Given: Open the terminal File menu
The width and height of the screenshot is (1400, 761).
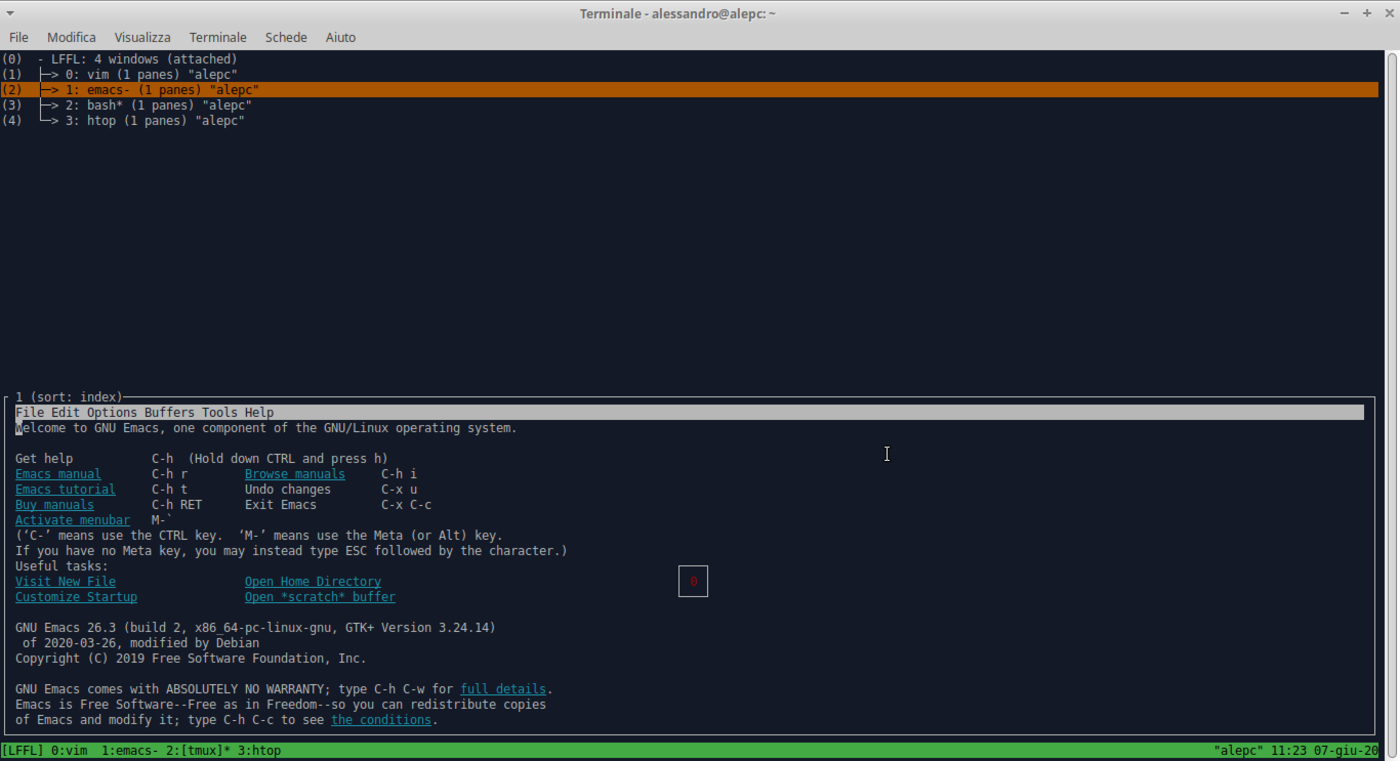Looking at the screenshot, I should (18, 37).
